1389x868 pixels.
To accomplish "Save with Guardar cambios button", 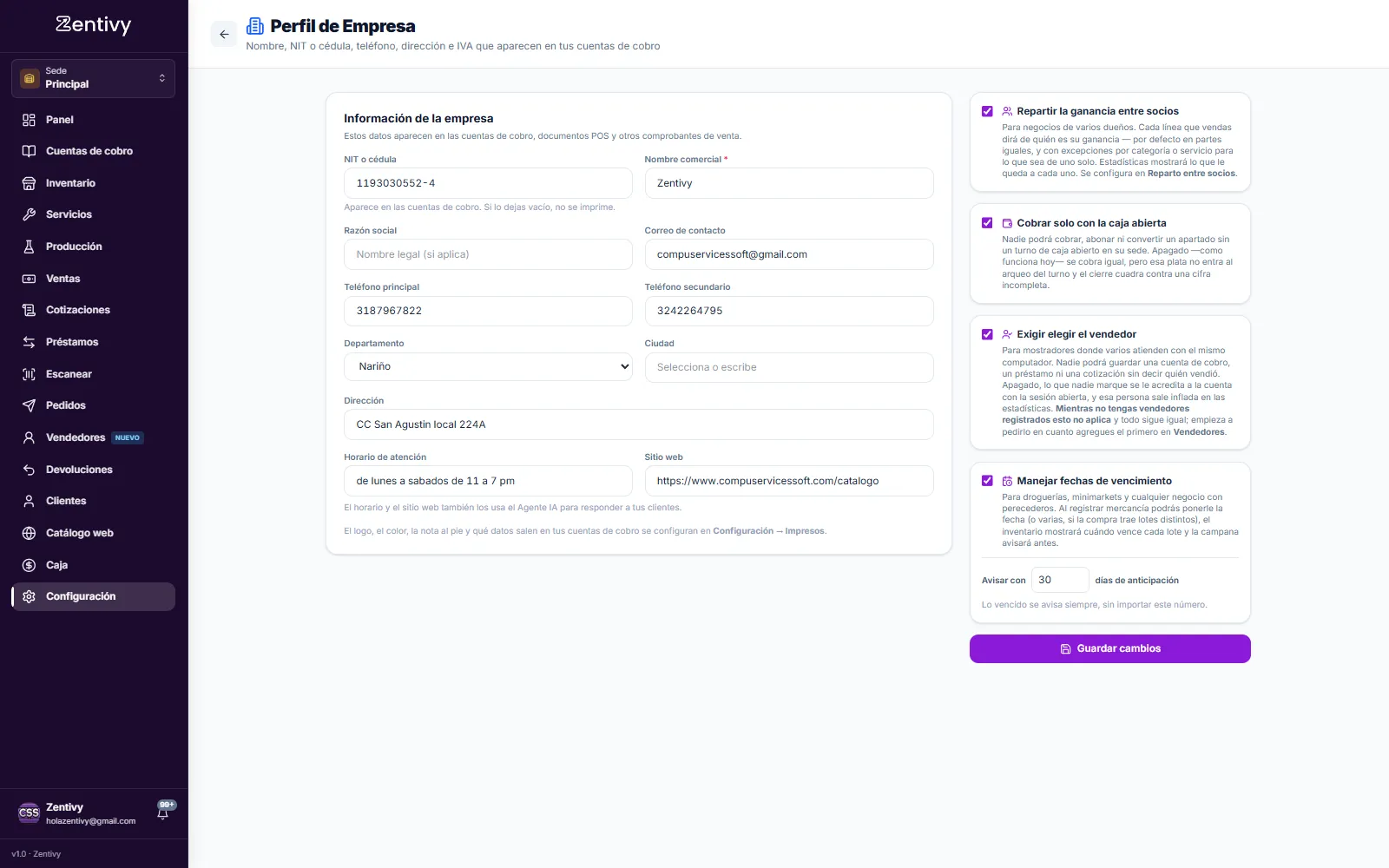I will (x=1110, y=648).
